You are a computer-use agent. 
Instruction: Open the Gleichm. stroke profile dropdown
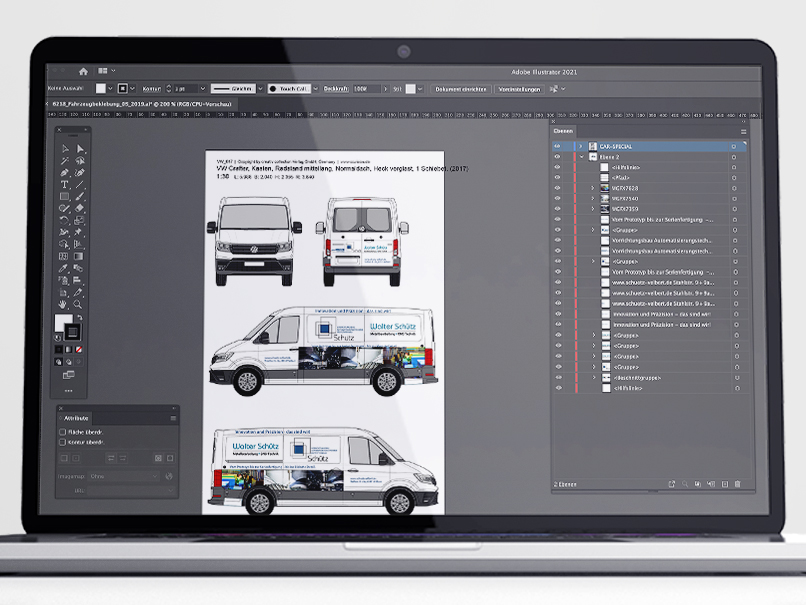(260, 88)
